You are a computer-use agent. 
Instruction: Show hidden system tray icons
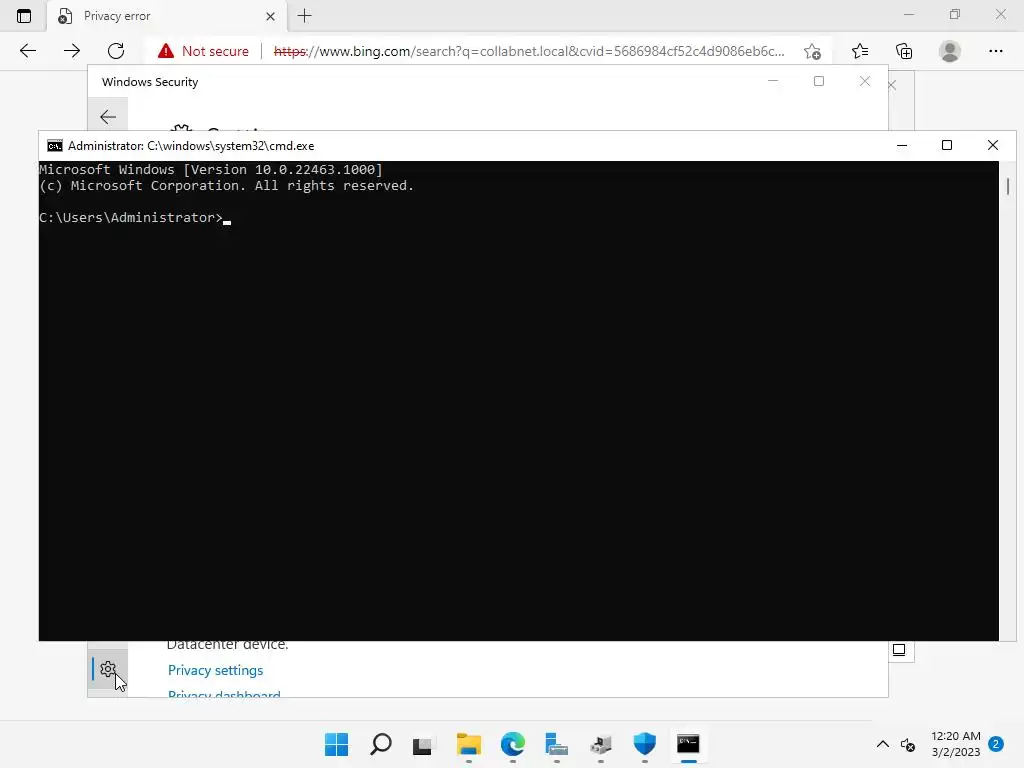882,744
